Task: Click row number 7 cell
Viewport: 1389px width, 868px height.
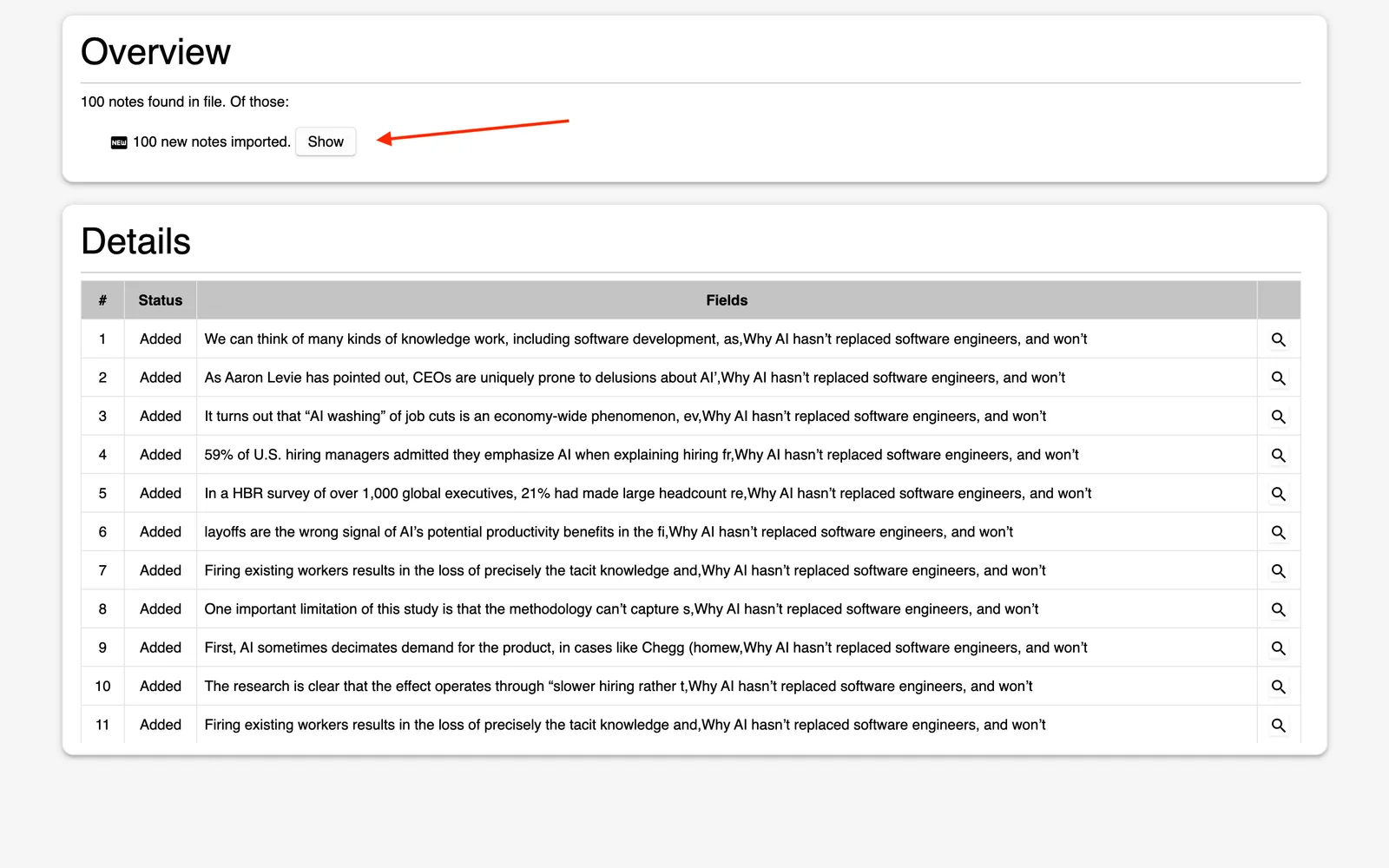Action: pyautogui.click(x=102, y=570)
